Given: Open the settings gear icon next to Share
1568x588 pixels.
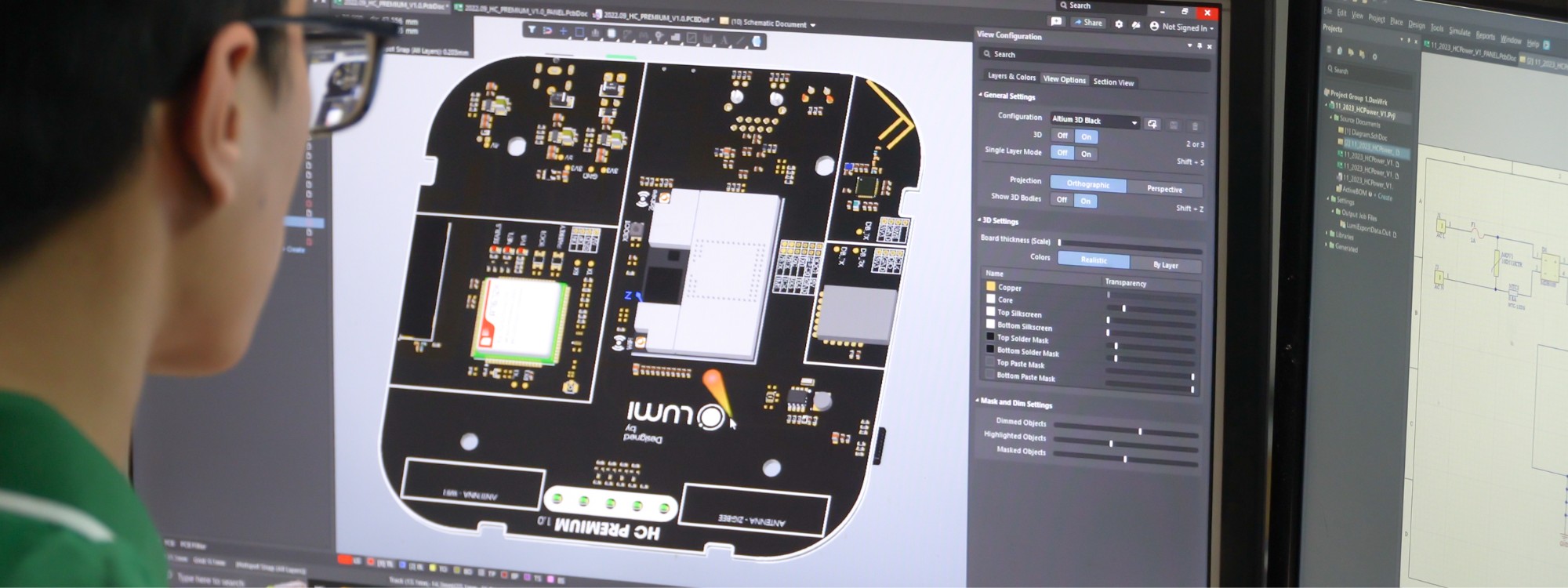Looking at the screenshot, I should [1119, 24].
